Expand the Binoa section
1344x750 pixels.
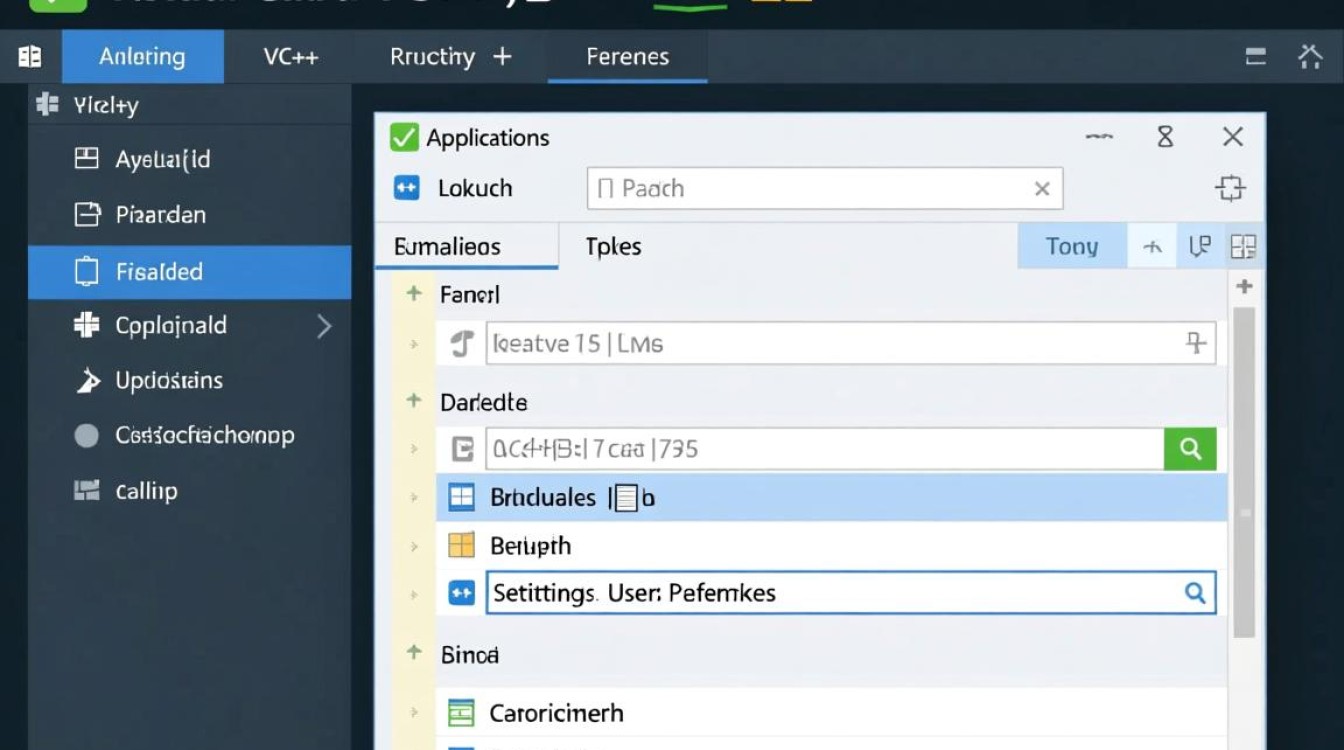[x=414, y=653]
